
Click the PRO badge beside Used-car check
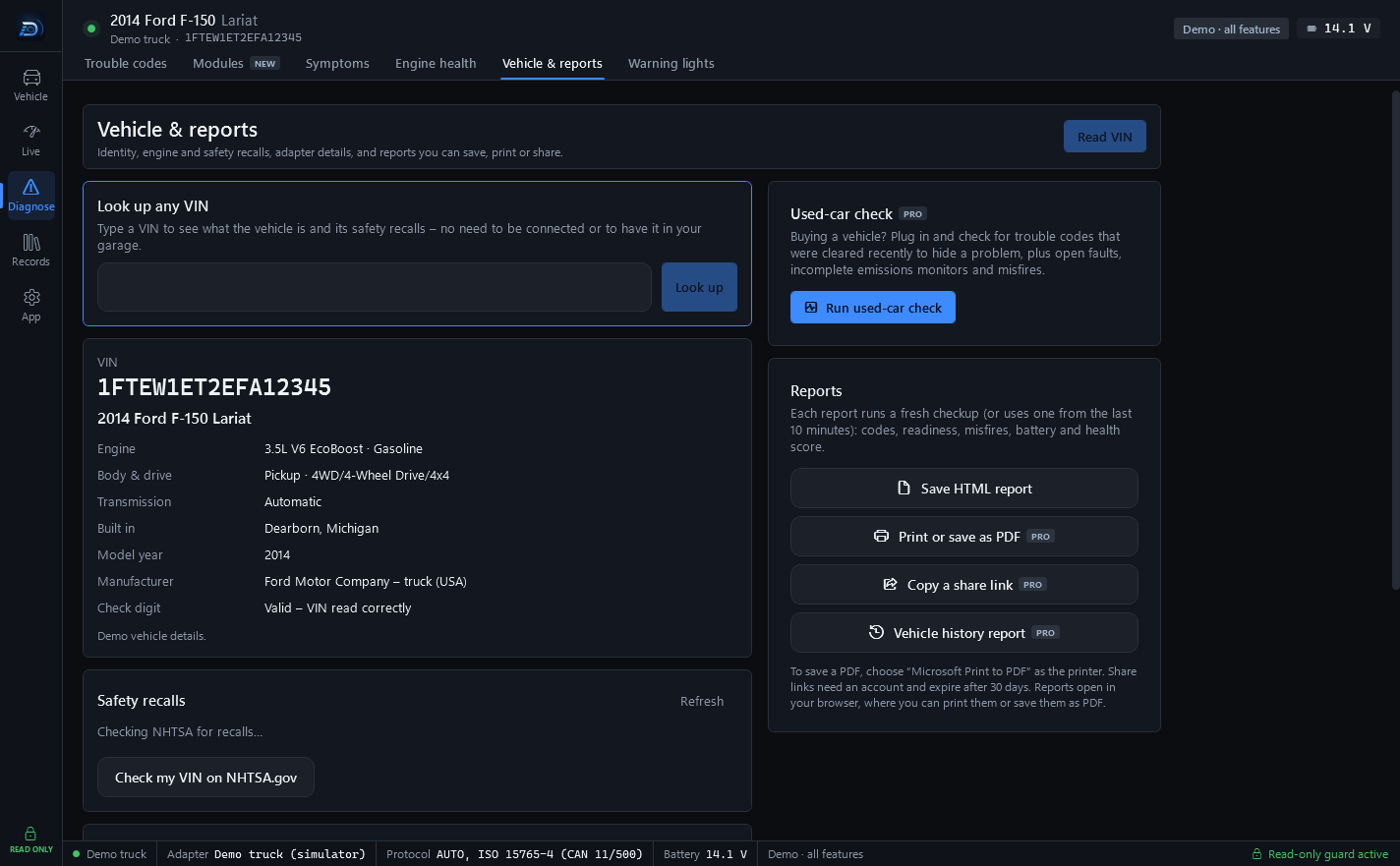912,214
